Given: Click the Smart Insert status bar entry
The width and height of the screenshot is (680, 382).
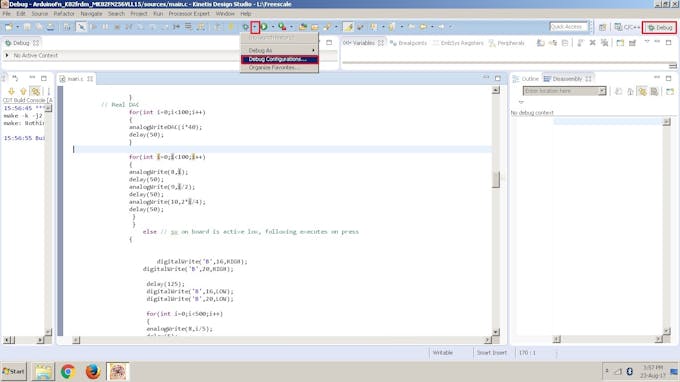Looking at the screenshot, I should pyautogui.click(x=492, y=353).
